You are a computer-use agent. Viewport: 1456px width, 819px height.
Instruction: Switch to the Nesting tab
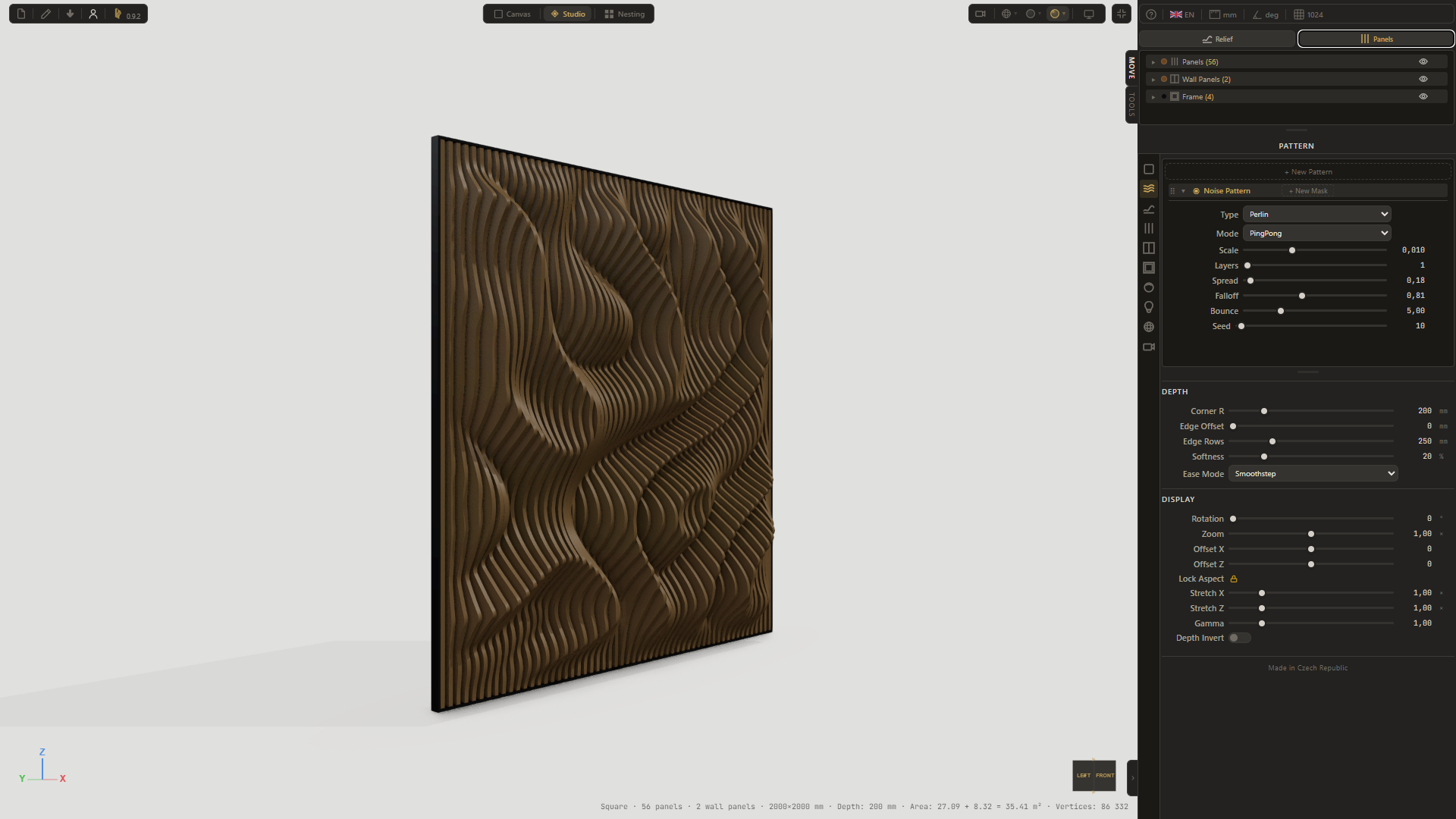[x=625, y=14]
